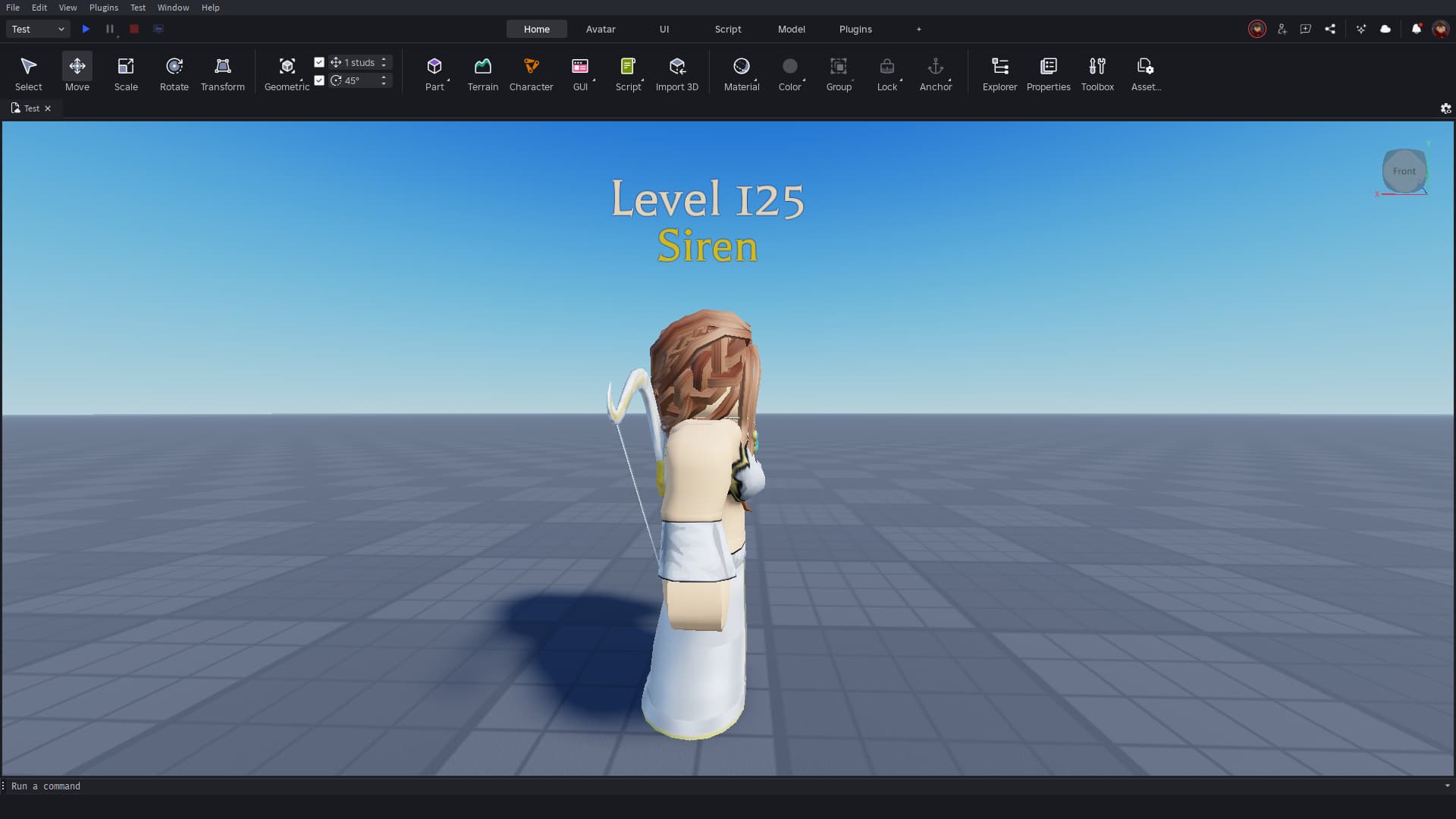Select the Rotate tool
1456x819 pixels.
(174, 74)
